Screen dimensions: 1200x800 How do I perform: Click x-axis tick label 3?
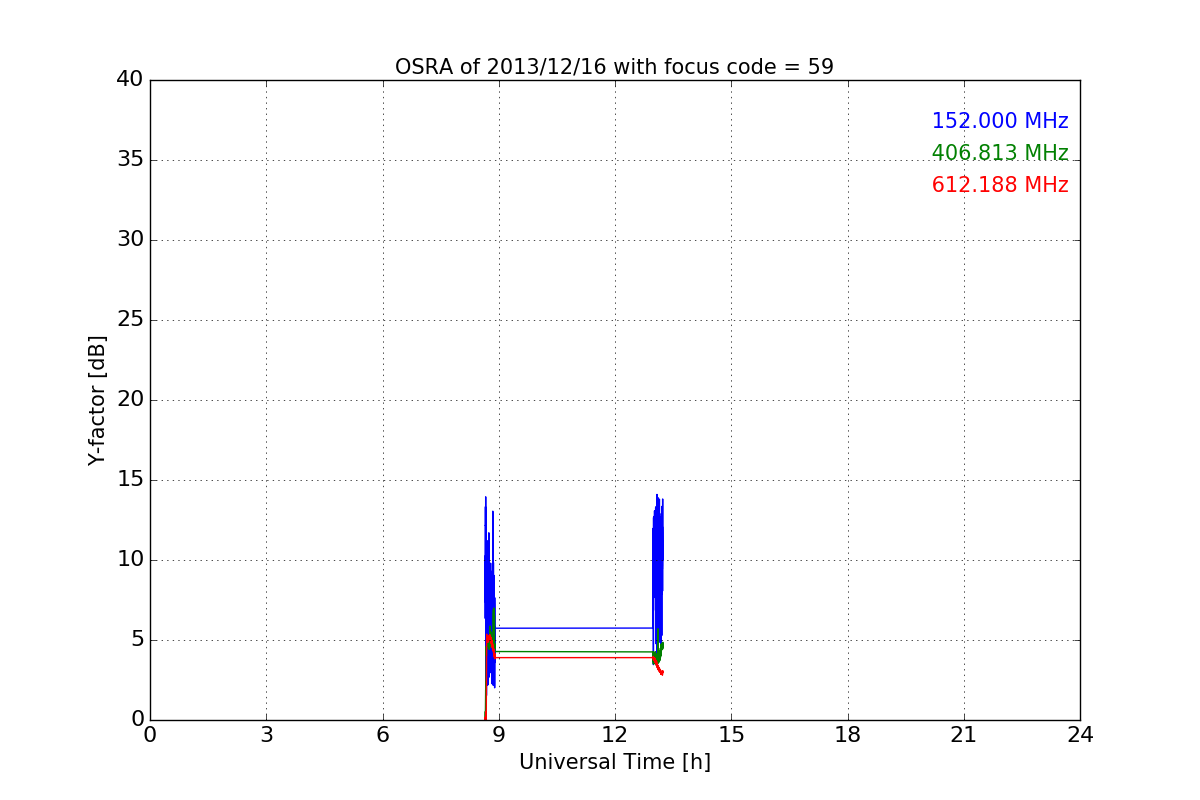tap(266, 735)
